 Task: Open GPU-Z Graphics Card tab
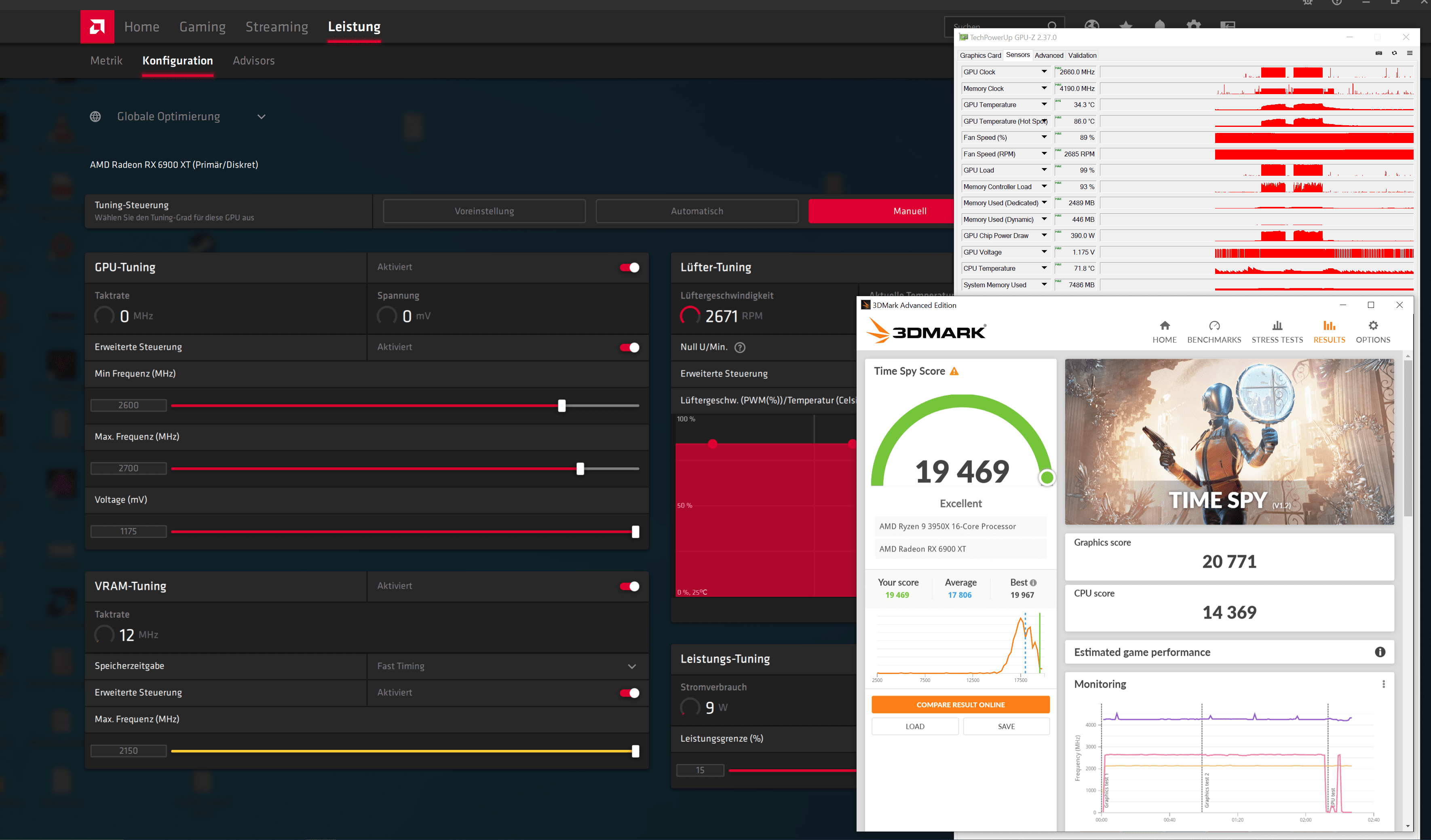pyautogui.click(x=980, y=56)
